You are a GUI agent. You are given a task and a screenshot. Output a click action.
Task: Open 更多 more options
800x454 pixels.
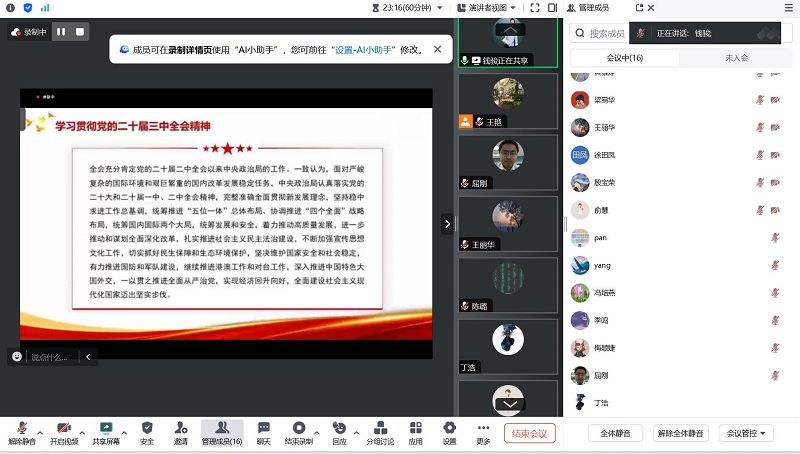tap(483, 433)
